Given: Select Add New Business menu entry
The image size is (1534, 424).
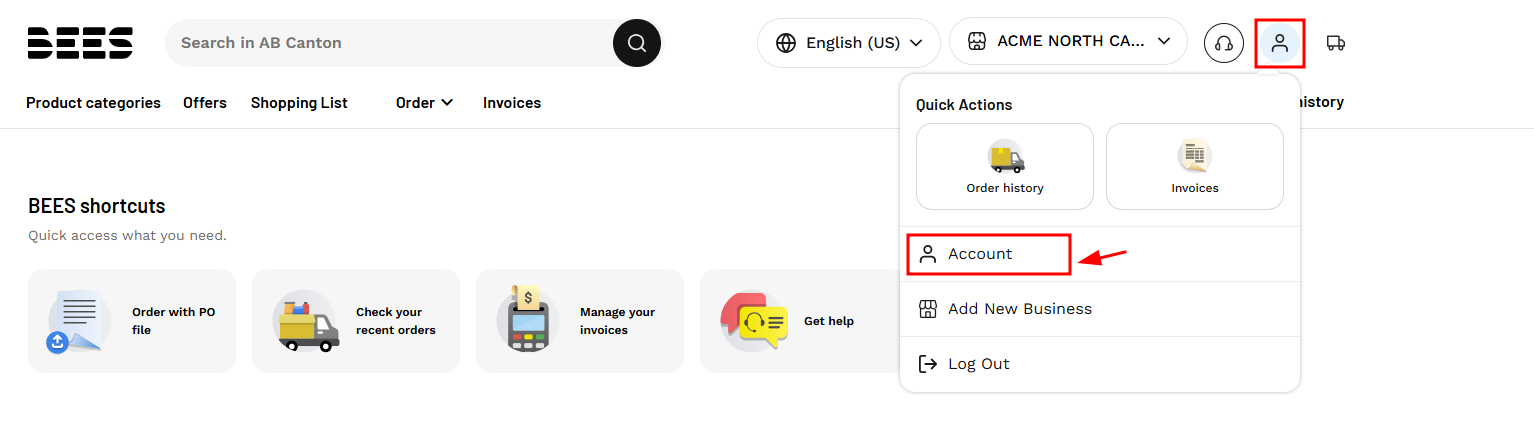Looking at the screenshot, I should coord(1100,309).
